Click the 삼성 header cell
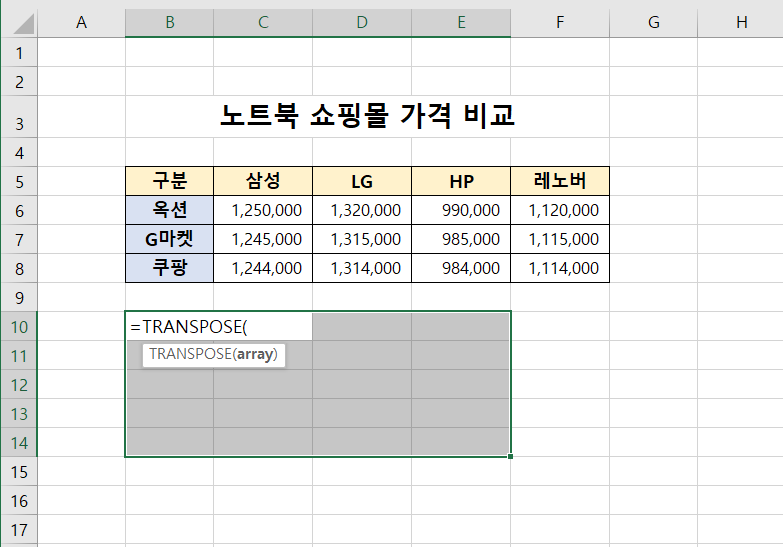Viewport: 783px width, 547px height. point(263,181)
